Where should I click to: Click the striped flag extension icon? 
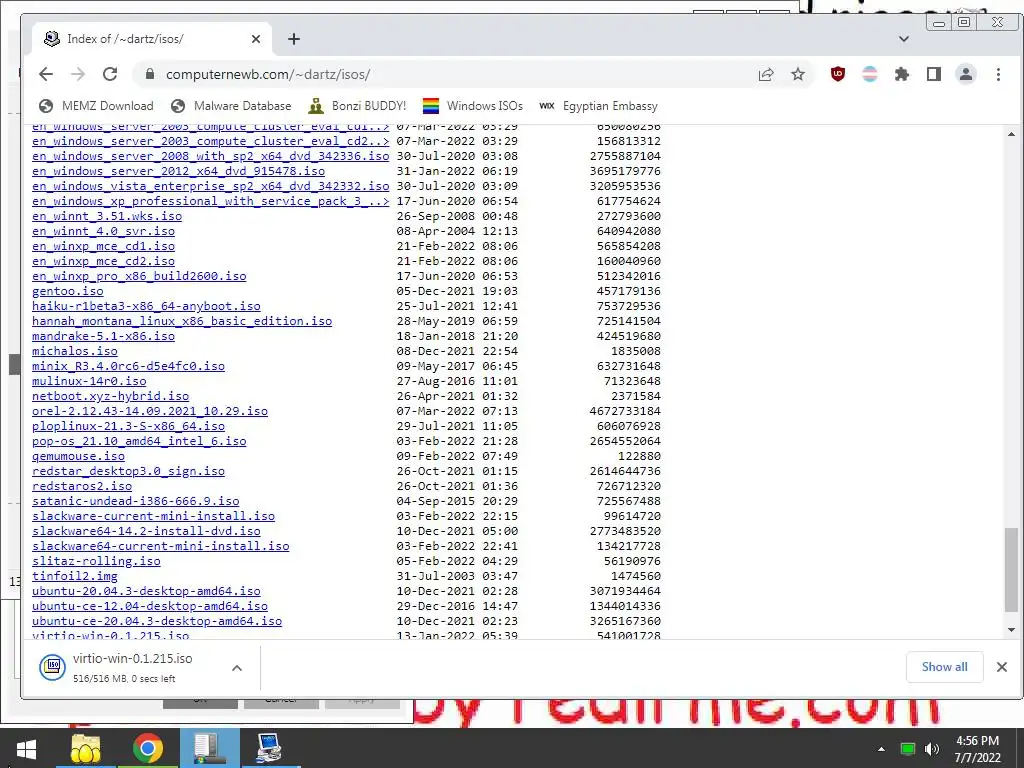click(x=870, y=74)
